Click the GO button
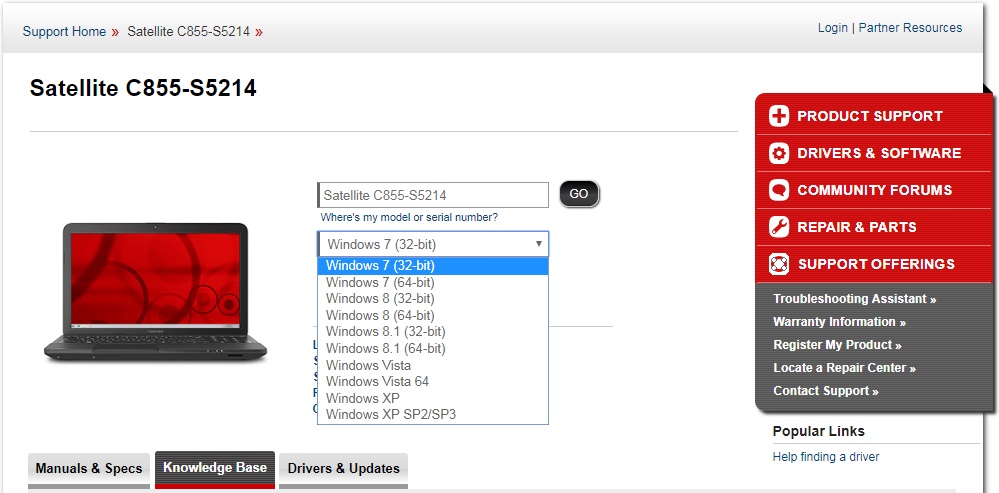Image resolution: width=999 pixels, height=493 pixels. (579, 194)
